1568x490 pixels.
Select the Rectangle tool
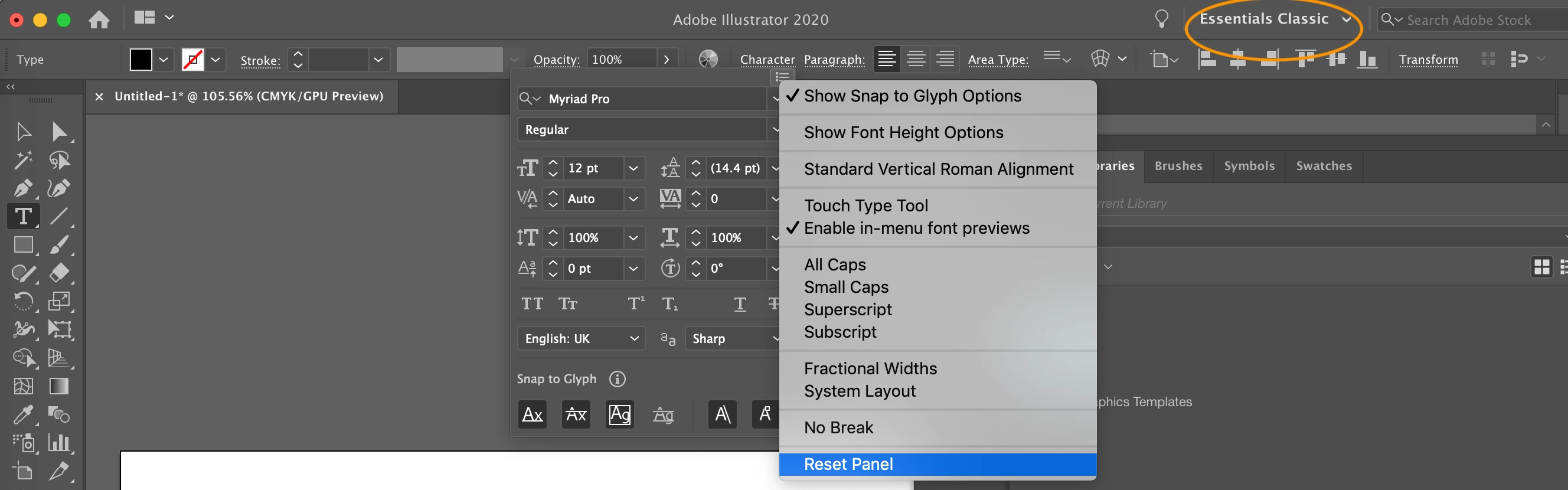(x=23, y=244)
